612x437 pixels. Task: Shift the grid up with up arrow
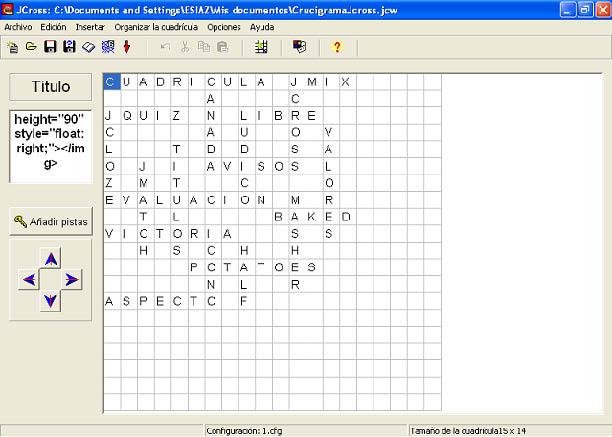click(51, 258)
